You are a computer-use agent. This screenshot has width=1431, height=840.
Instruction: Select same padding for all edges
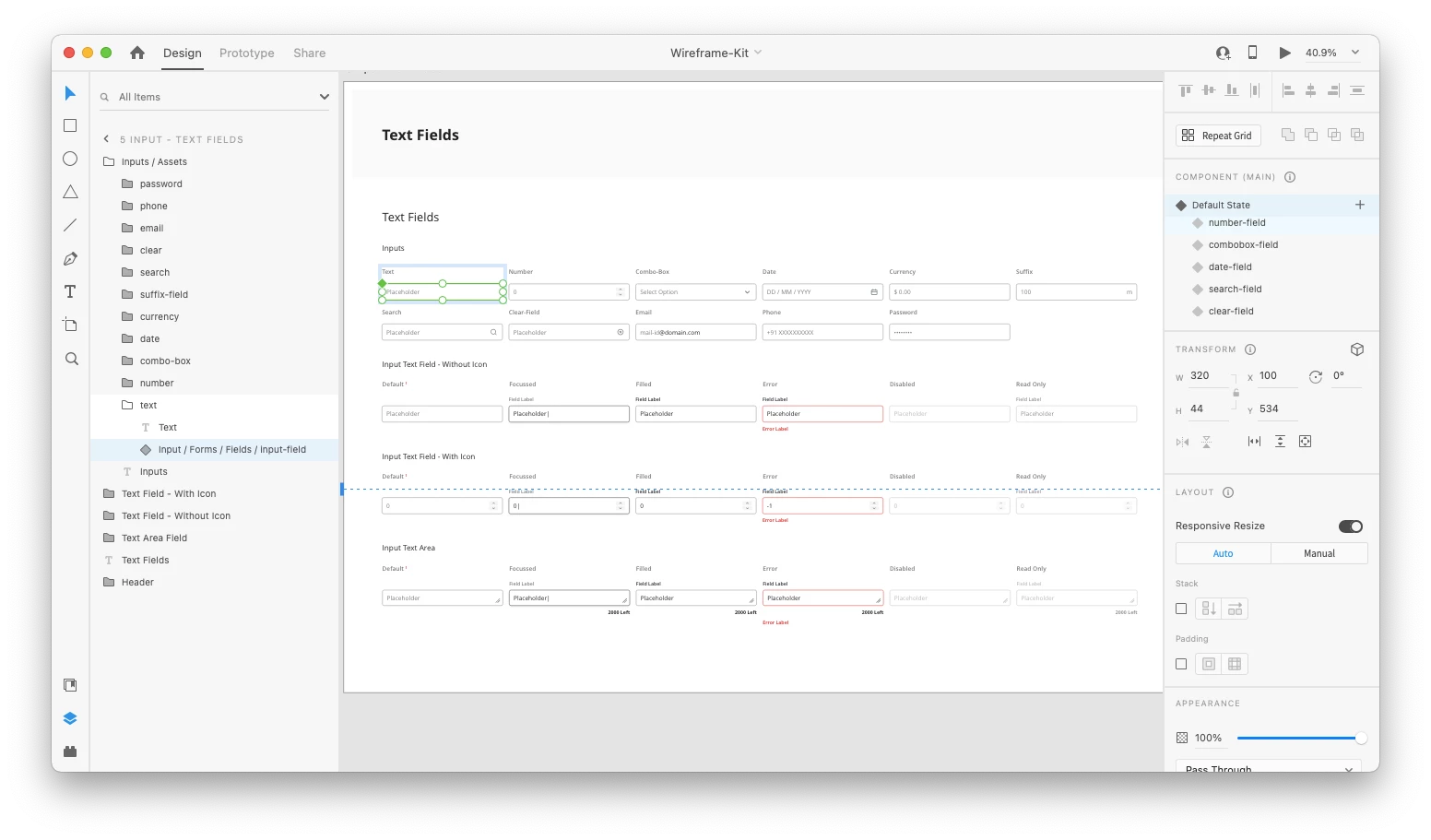[x=1209, y=664]
